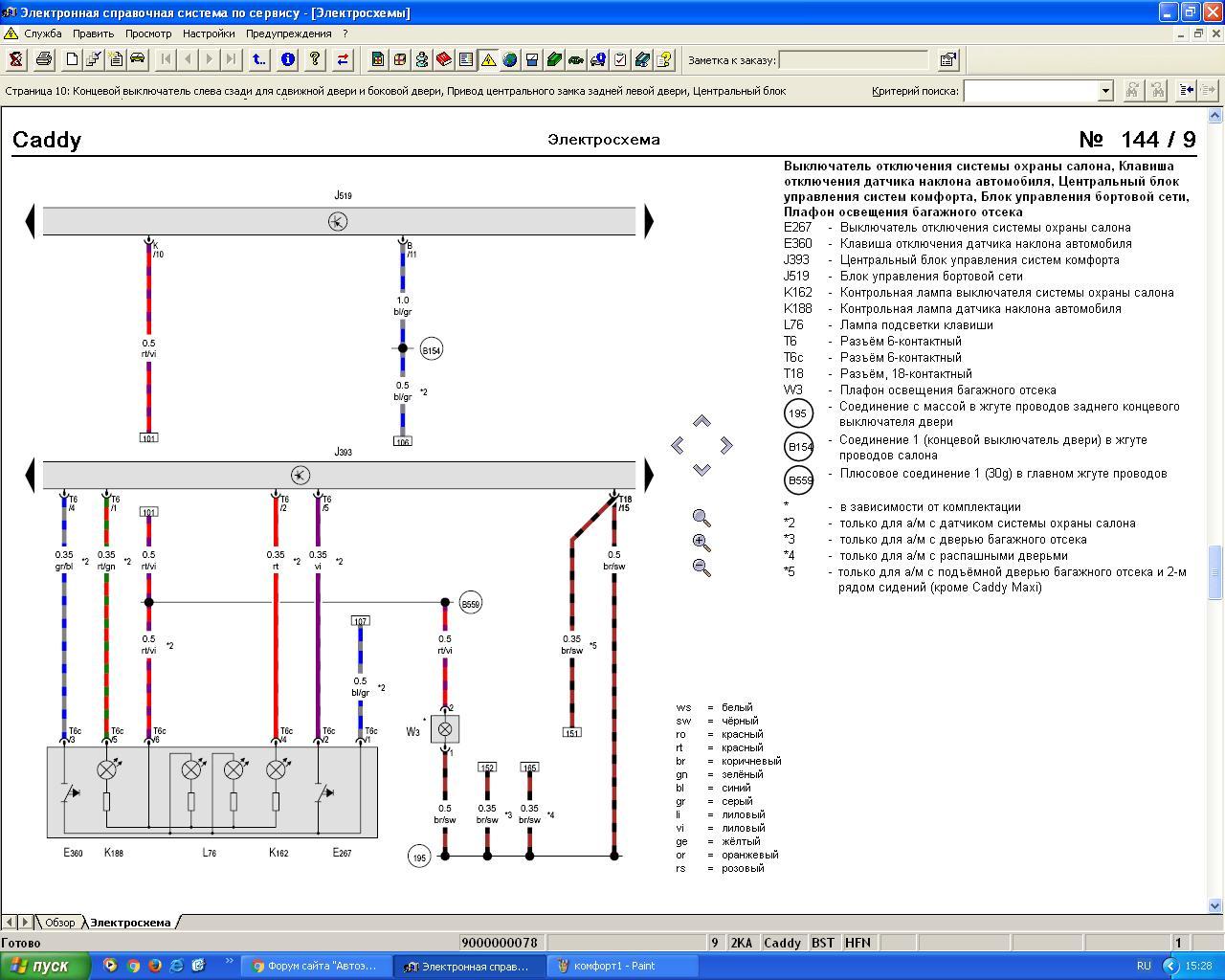Click the wire reference box 106
1225x980 pixels.
point(403,441)
